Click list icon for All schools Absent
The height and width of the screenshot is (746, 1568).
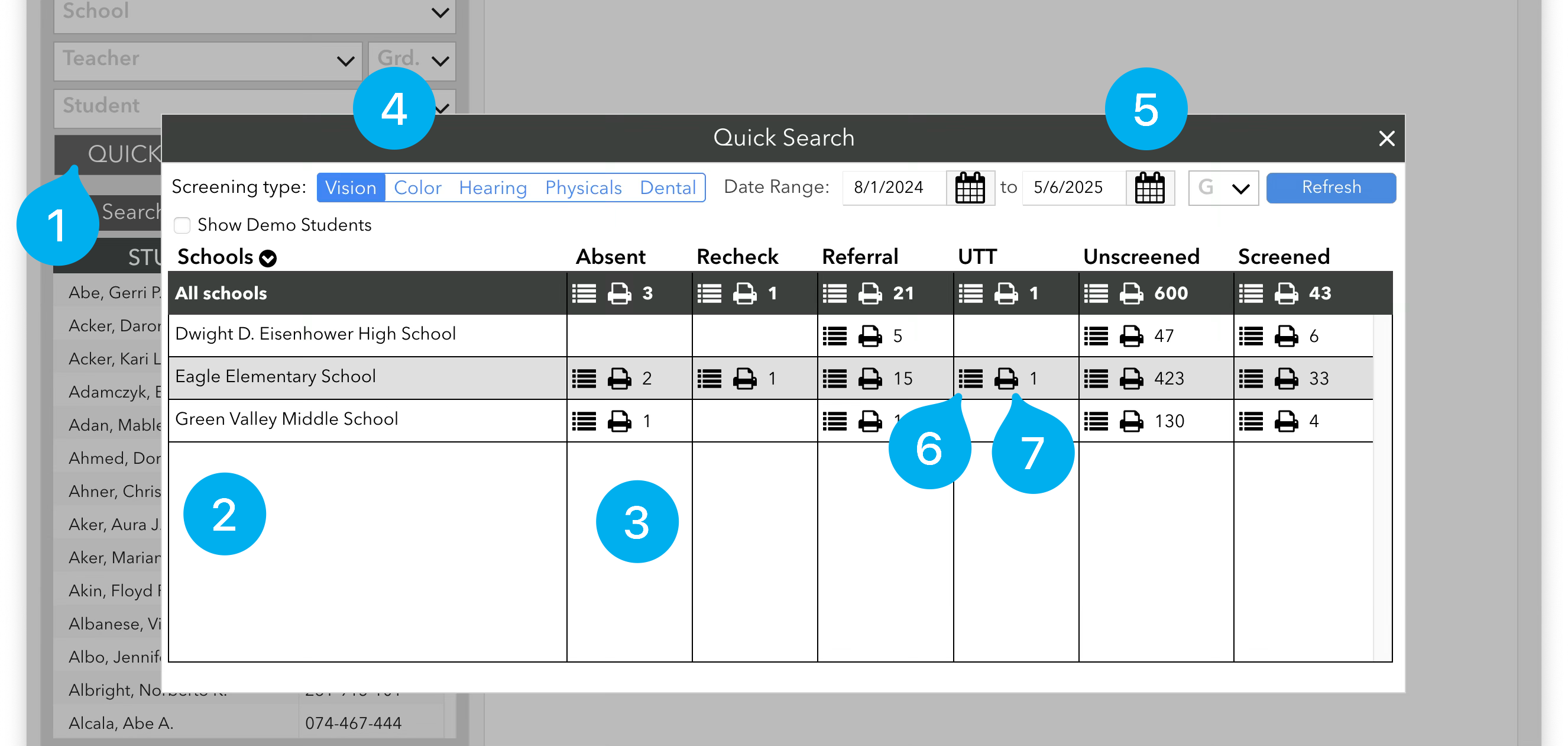[584, 293]
